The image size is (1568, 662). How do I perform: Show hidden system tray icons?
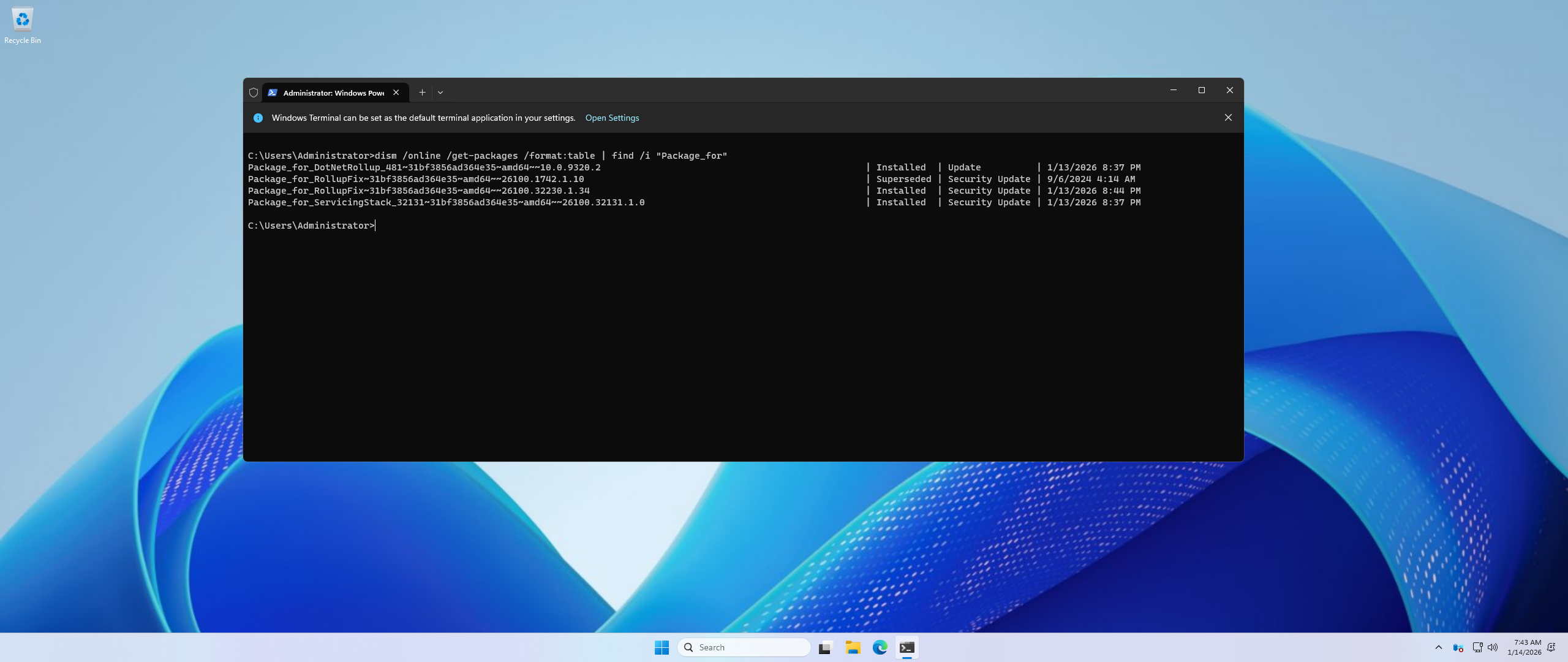(x=1439, y=647)
